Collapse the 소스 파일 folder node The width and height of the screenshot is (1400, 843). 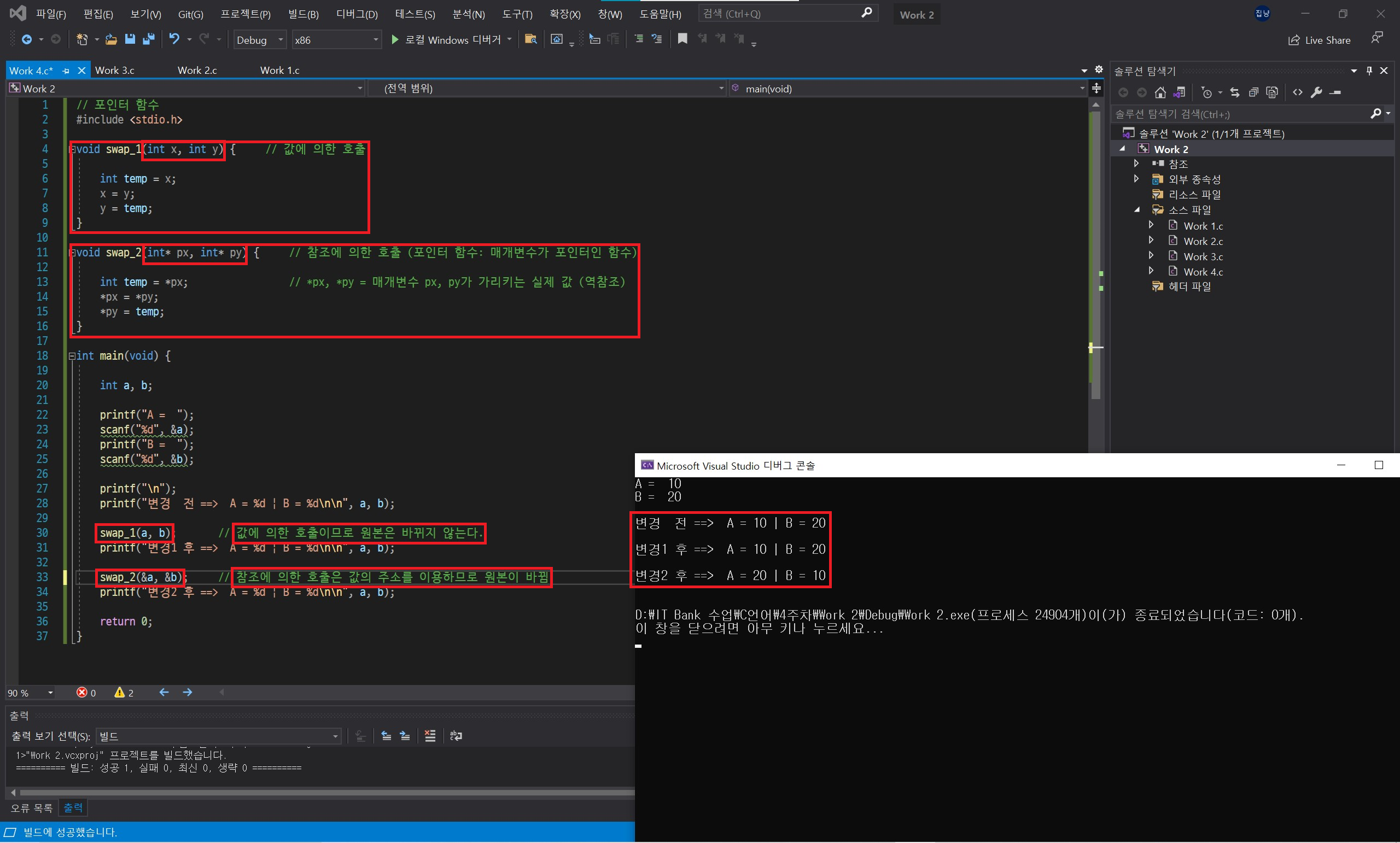pyautogui.click(x=1137, y=209)
